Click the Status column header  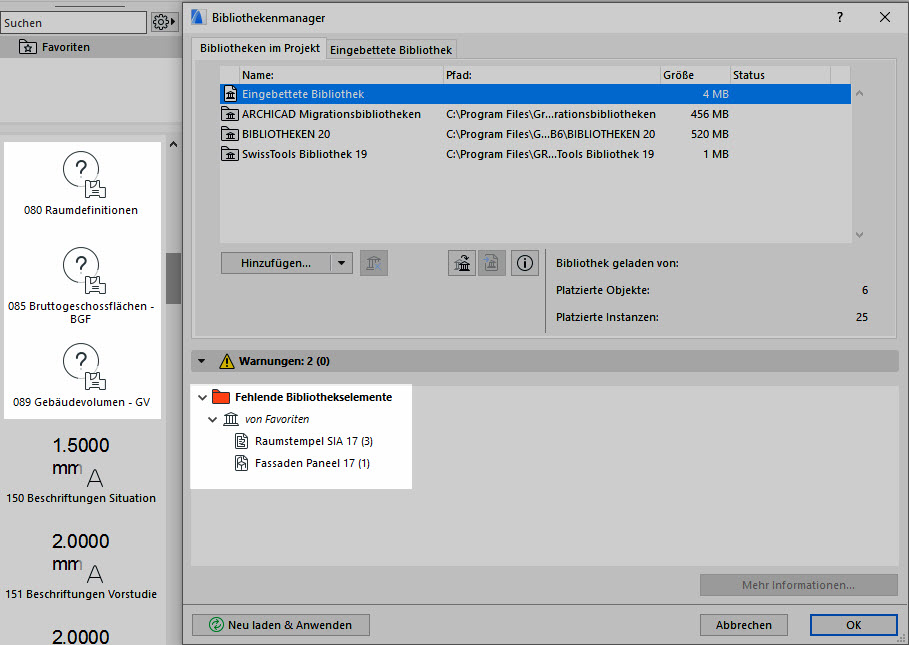(780, 75)
